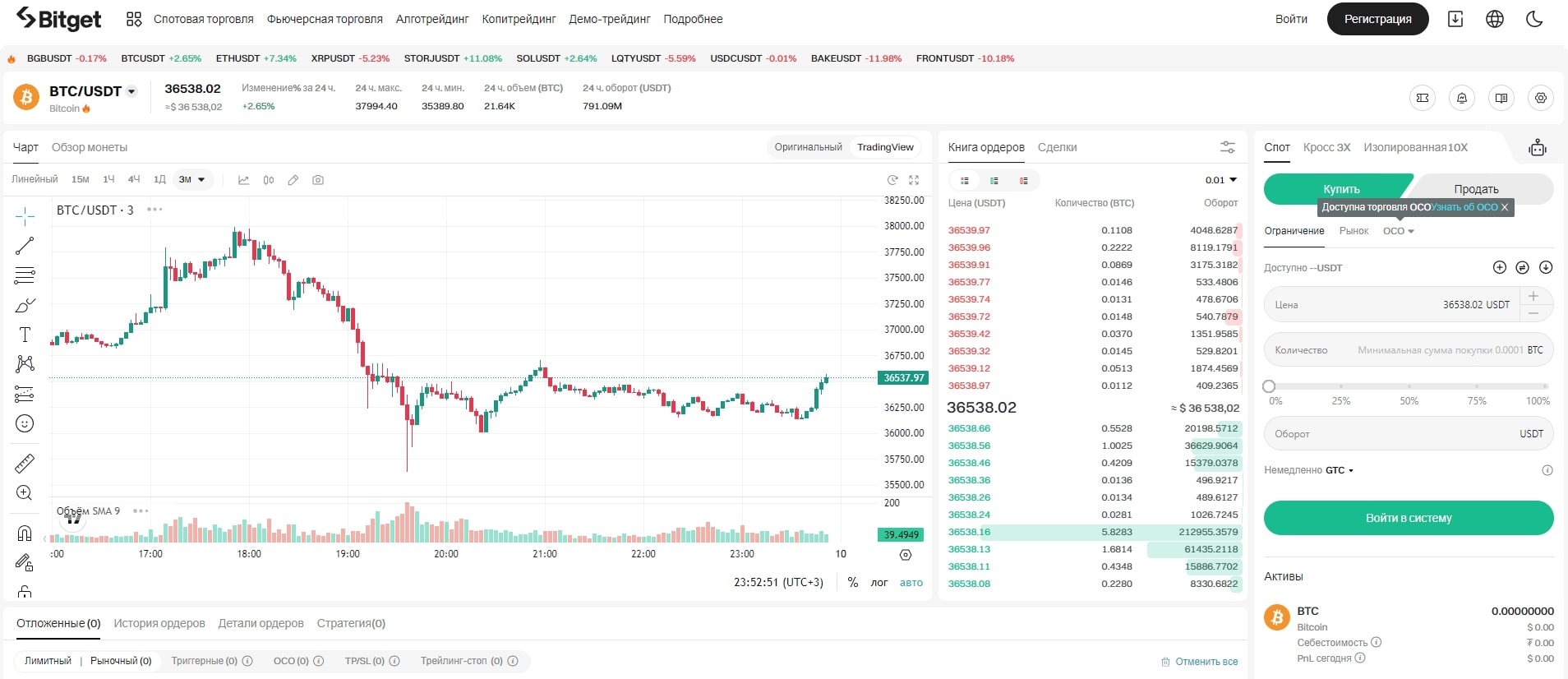Select the trend line drawing tool
This screenshot has height=679, width=1568.
click(x=25, y=245)
